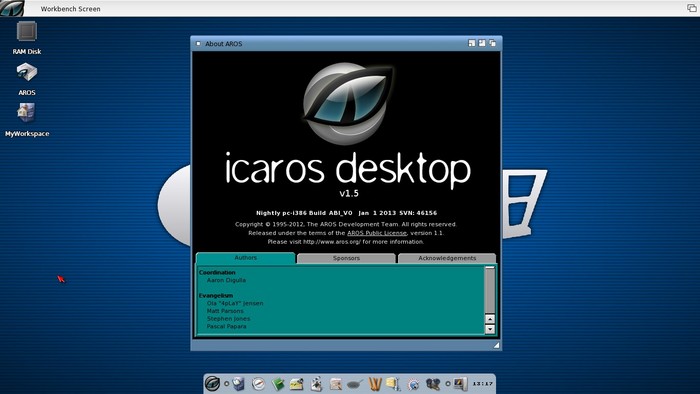Open the AROS Public License link
Viewport: 700px width, 394px height.
click(x=377, y=233)
